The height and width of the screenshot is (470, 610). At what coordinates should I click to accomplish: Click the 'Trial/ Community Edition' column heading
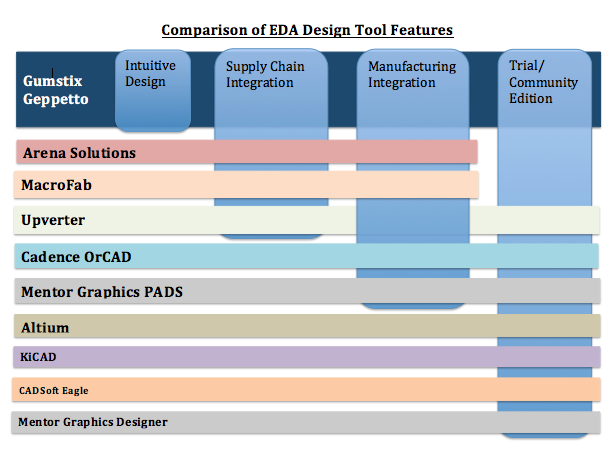click(543, 82)
